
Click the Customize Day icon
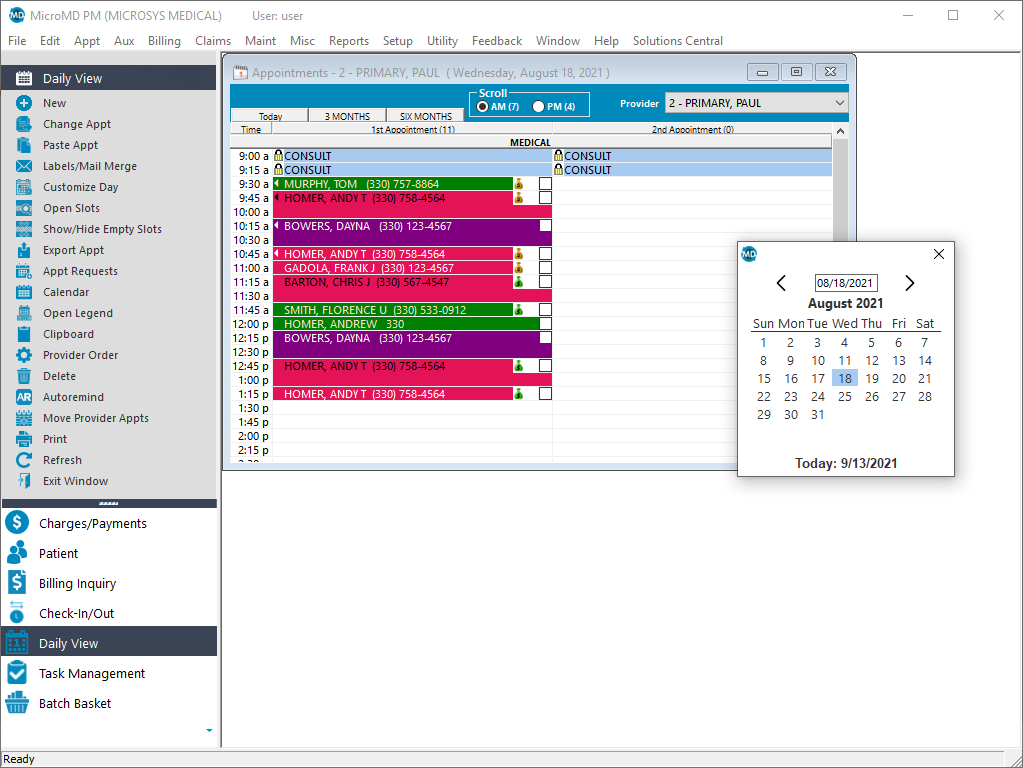click(x=24, y=187)
